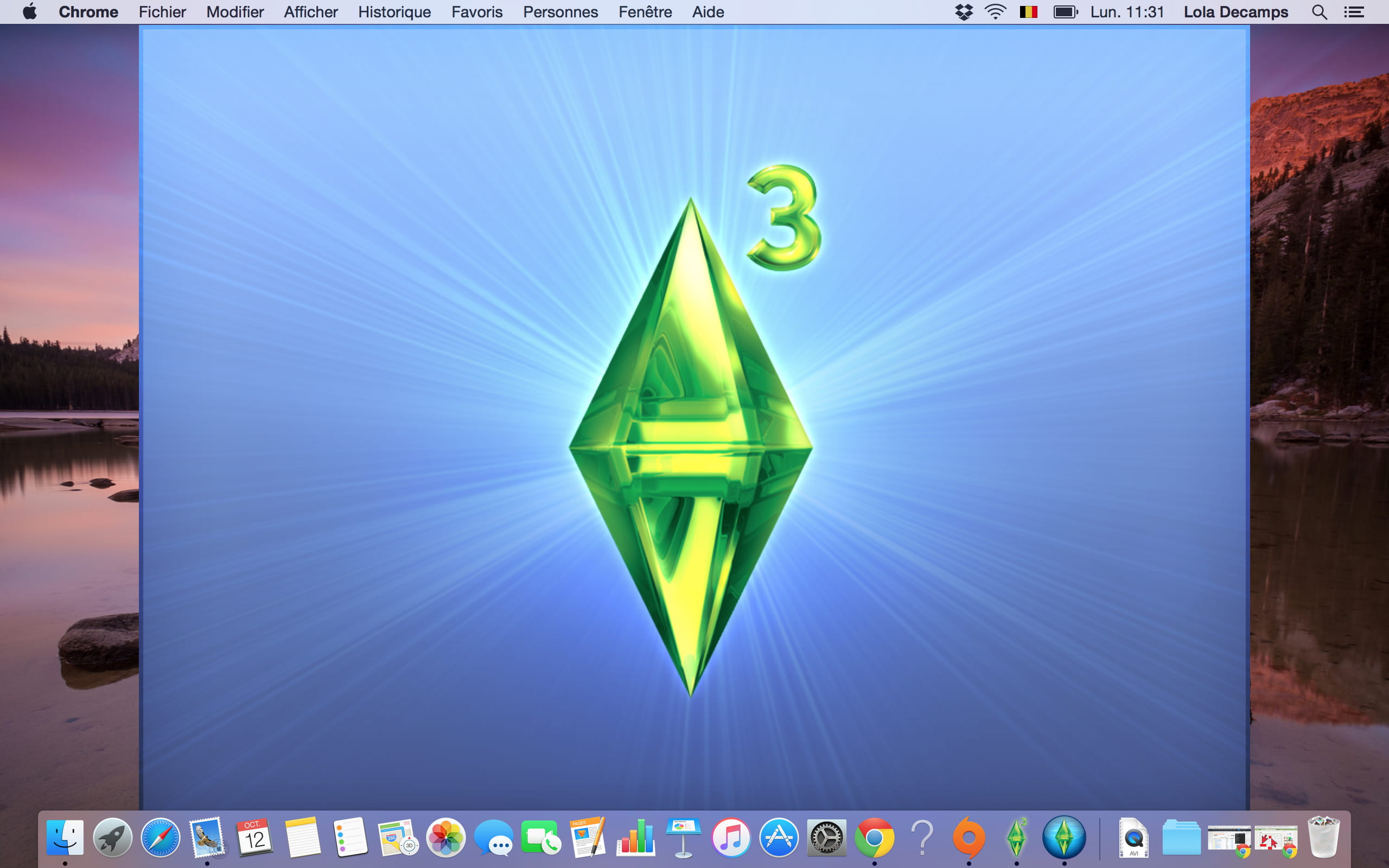Open the Fichier menu
This screenshot has height=868, width=1389.
pyautogui.click(x=162, y=11)
